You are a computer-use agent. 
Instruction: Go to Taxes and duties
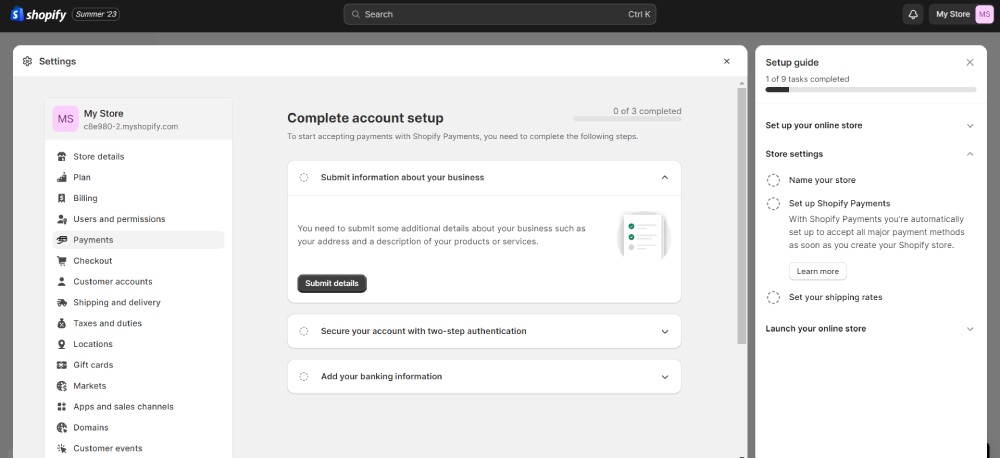click(138, 323)
